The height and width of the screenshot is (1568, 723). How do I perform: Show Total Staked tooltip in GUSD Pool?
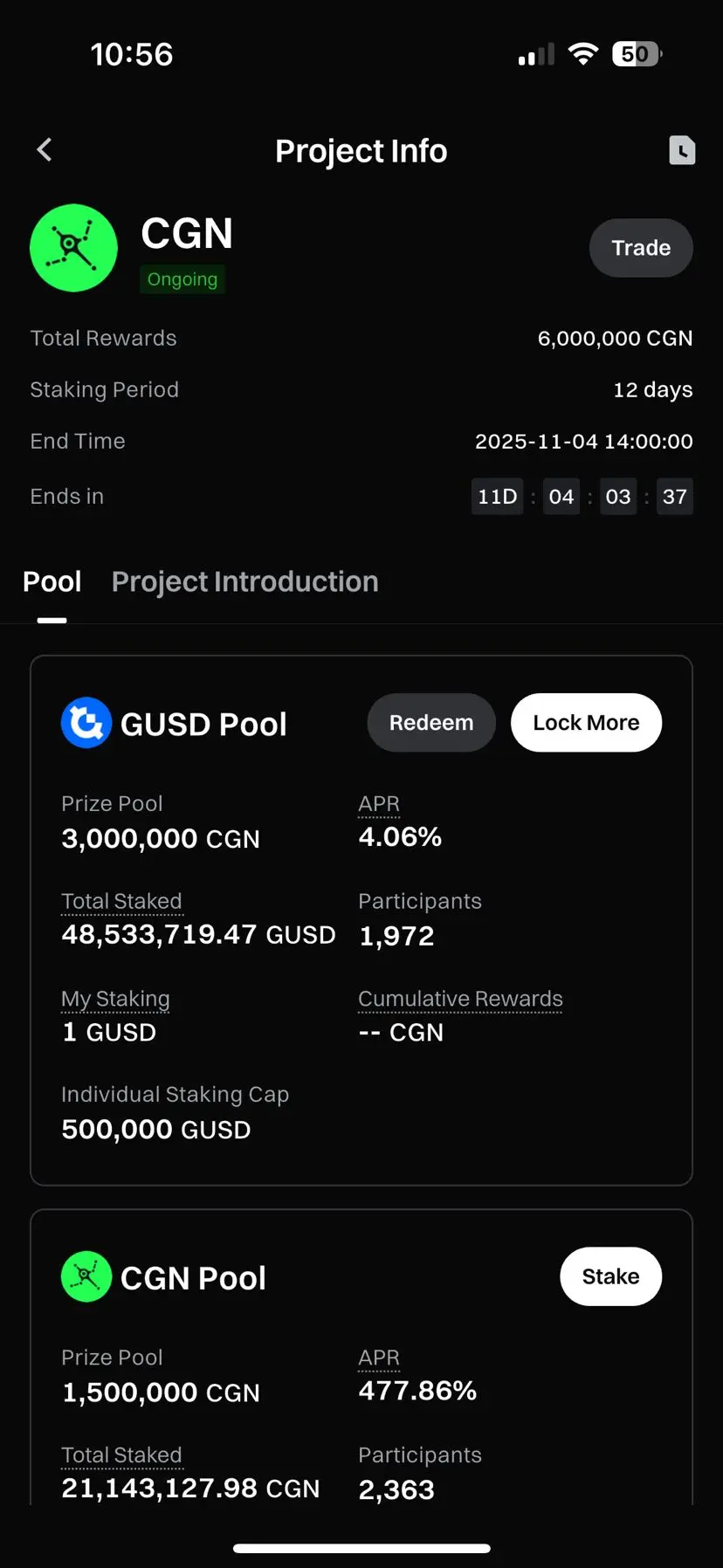(x=121, y=901)
